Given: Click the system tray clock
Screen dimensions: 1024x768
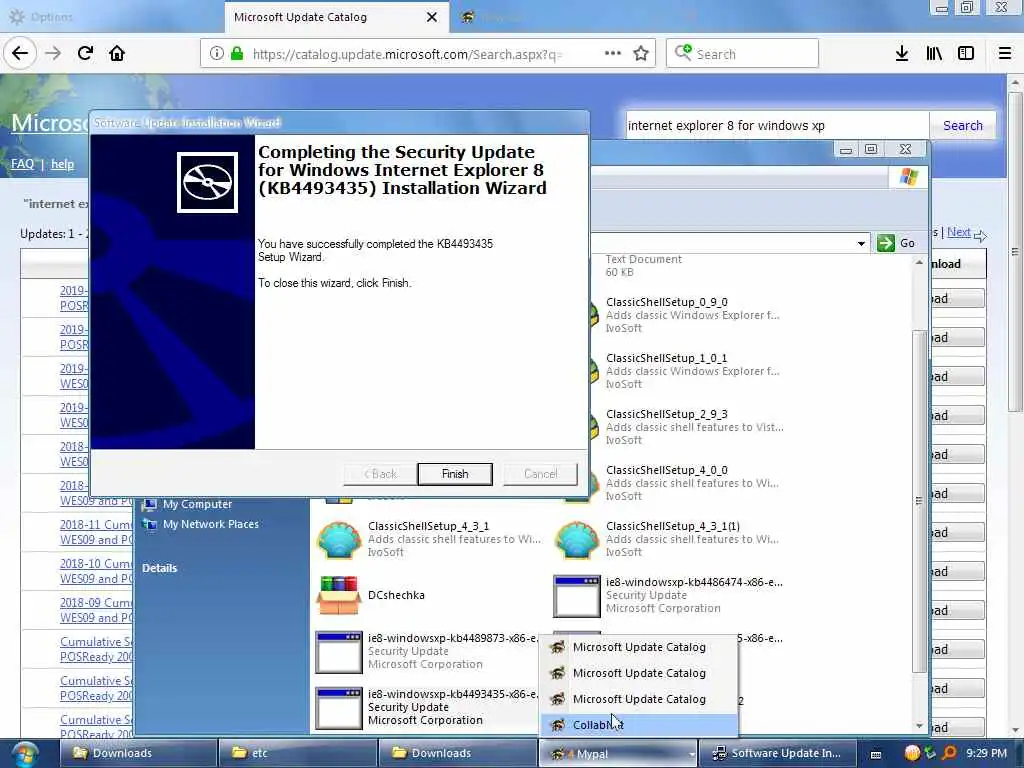Looking at the screenshot, I should tap(986, 754).
